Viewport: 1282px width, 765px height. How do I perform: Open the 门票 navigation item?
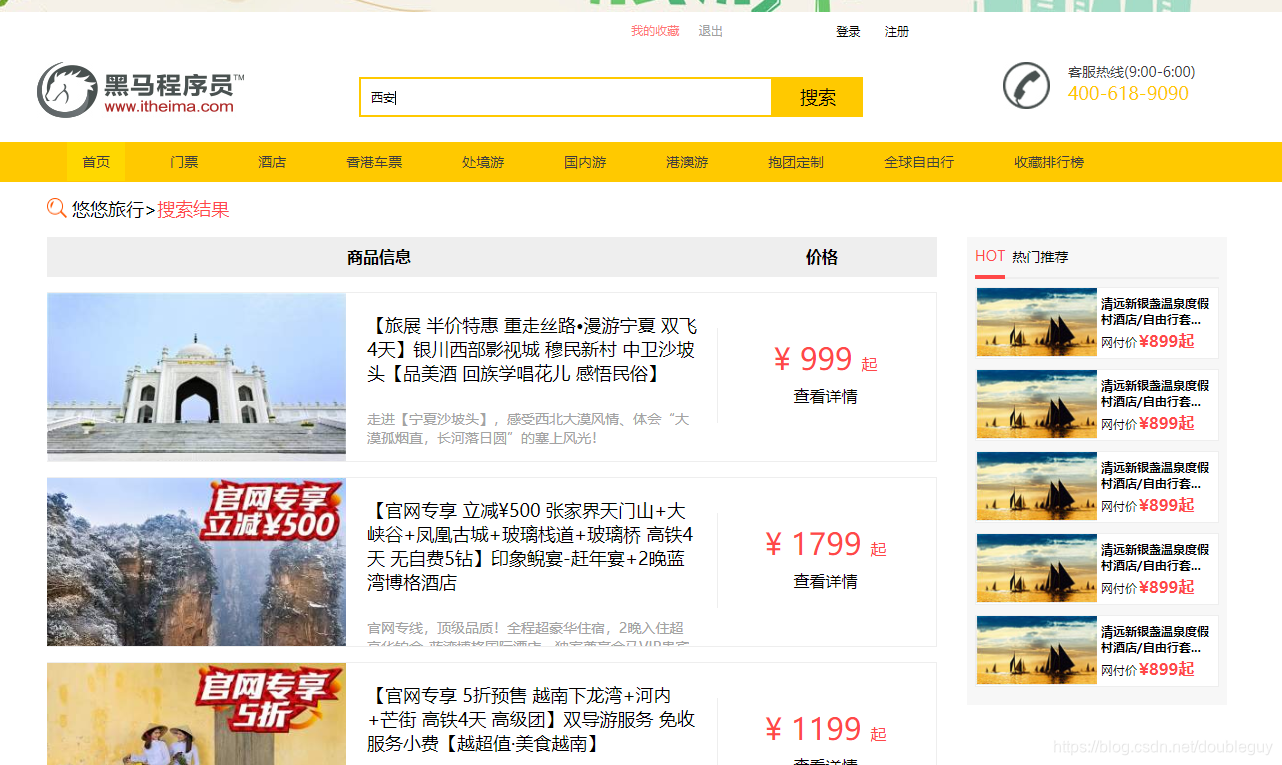(184, 162)
